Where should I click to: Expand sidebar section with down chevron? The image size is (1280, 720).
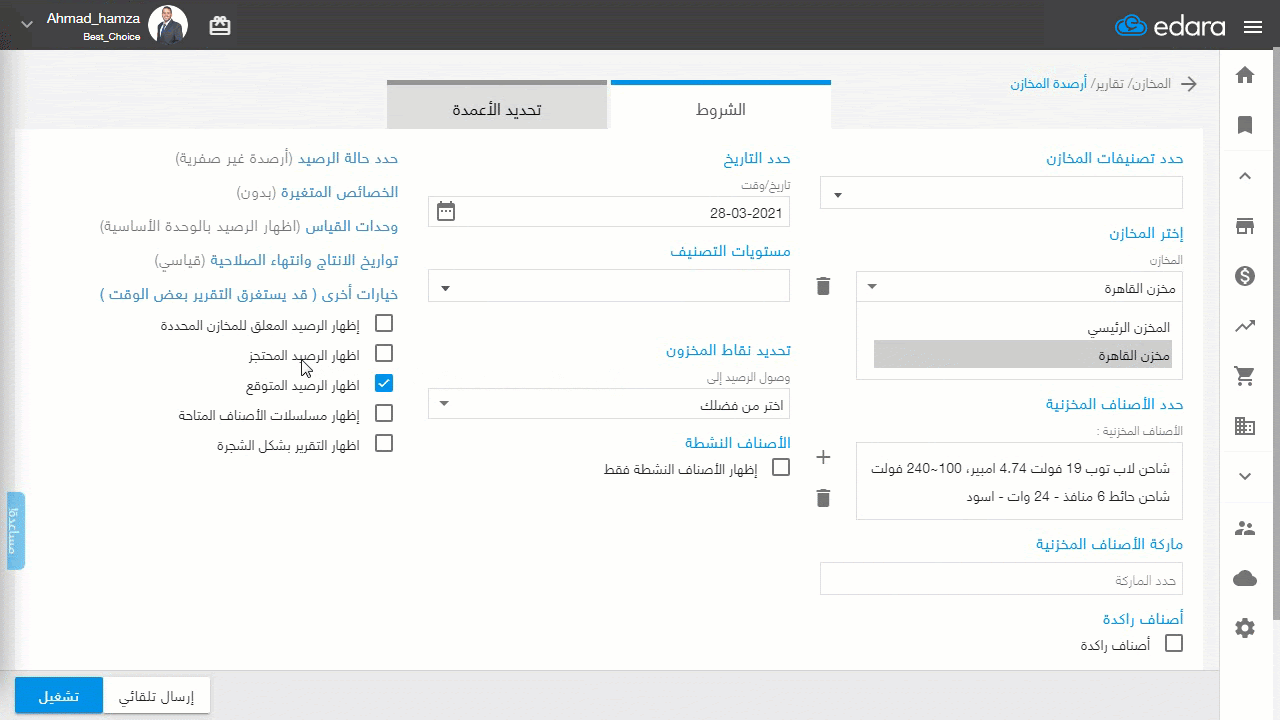(1245, 476)
